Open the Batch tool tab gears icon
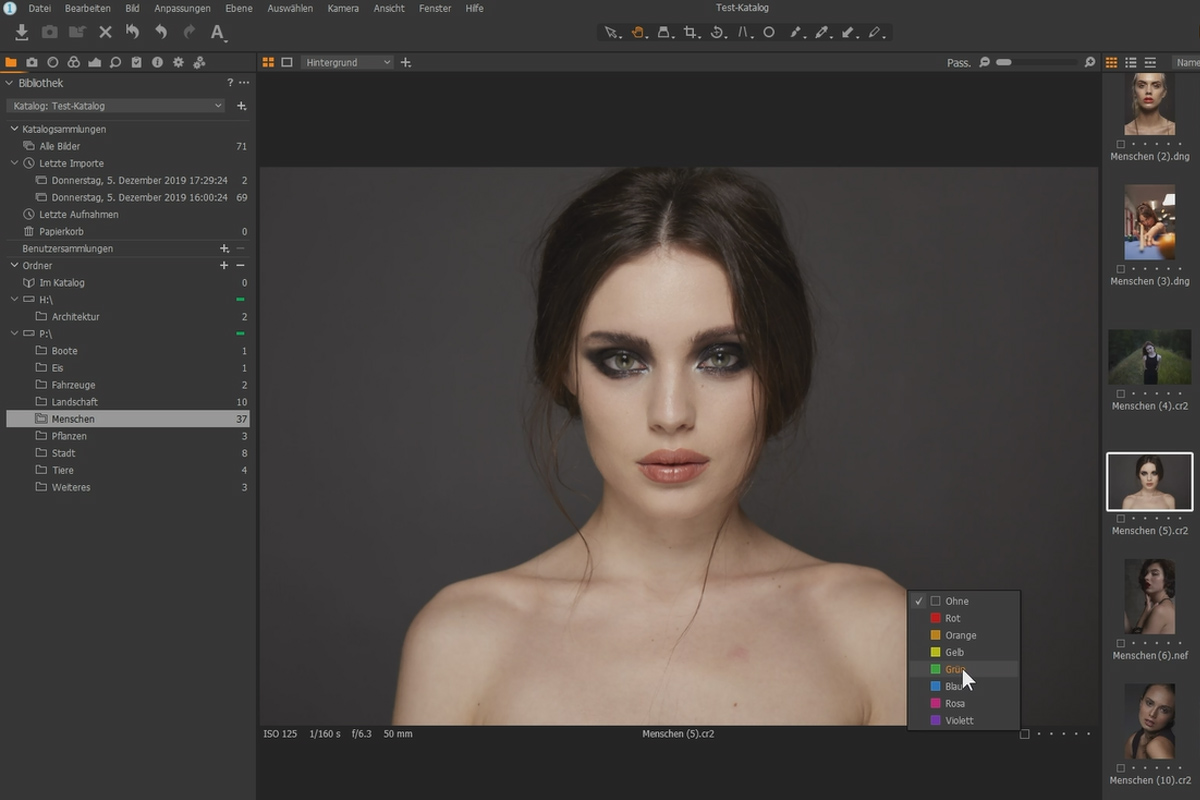Viewport: 1200px width, 800px height. [x=199, y=62]
